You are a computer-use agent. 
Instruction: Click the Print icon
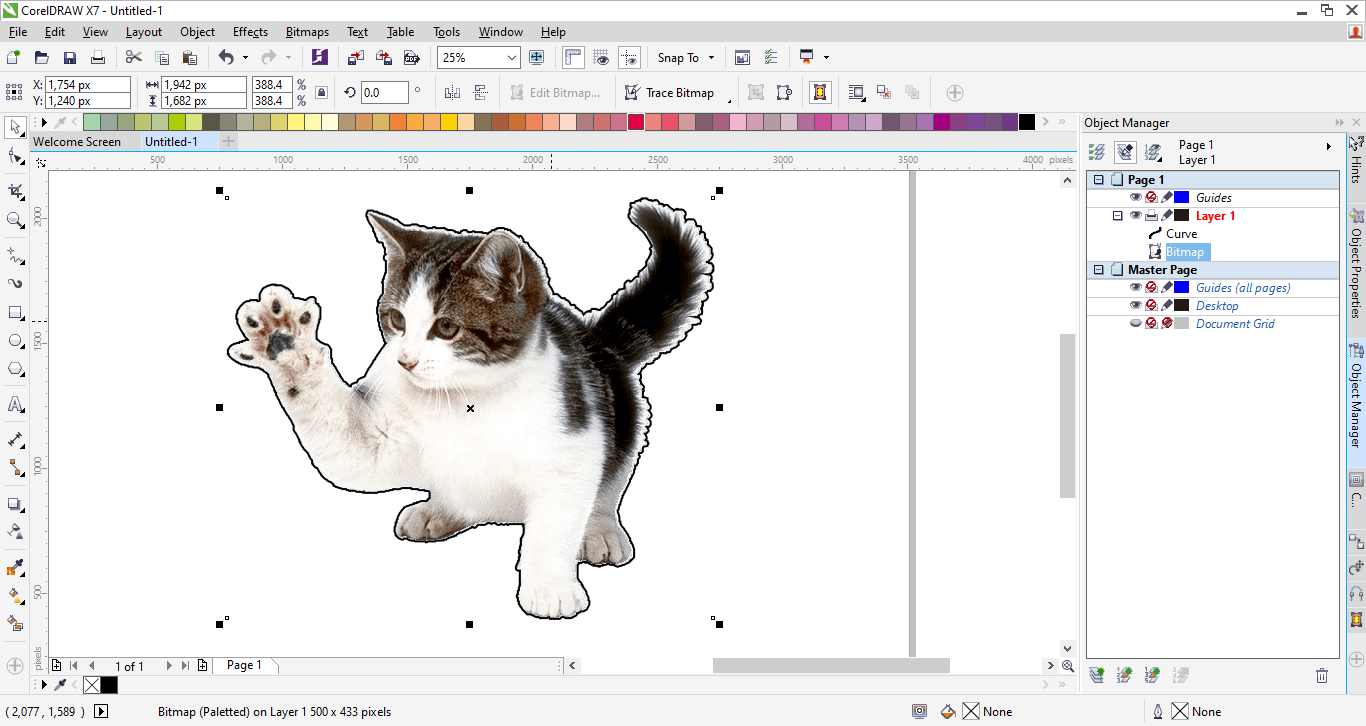click(x=98, y=58)
